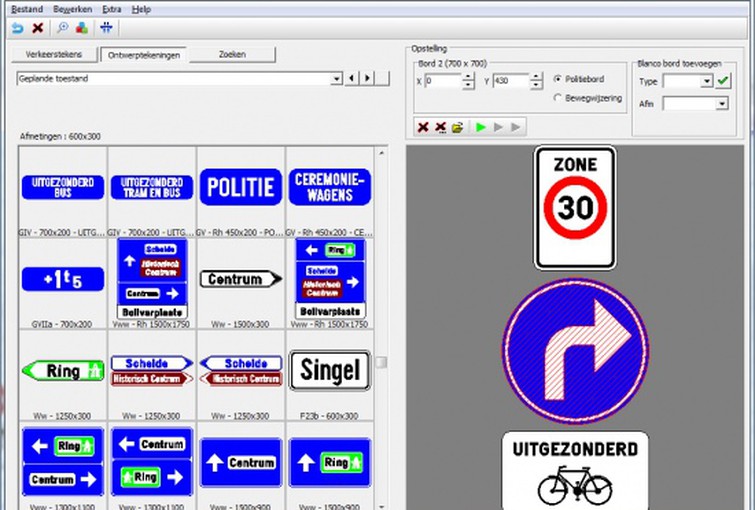Click the X coordinate input field

443,81
